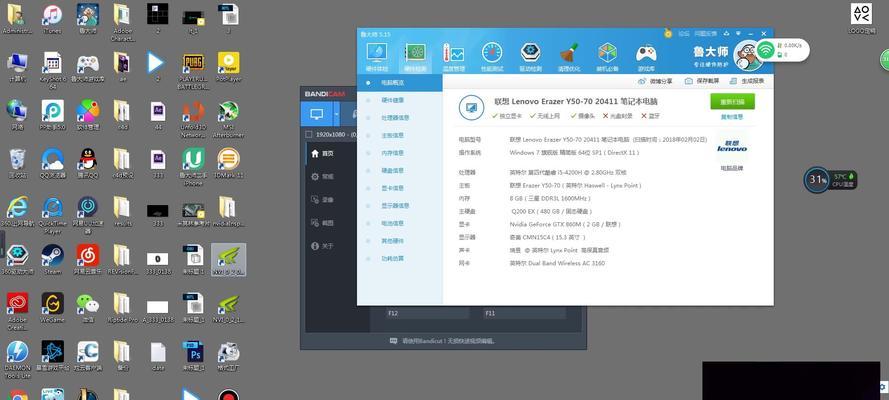Open the Adobe Creative Cloud shortcut

pos(17,312)
